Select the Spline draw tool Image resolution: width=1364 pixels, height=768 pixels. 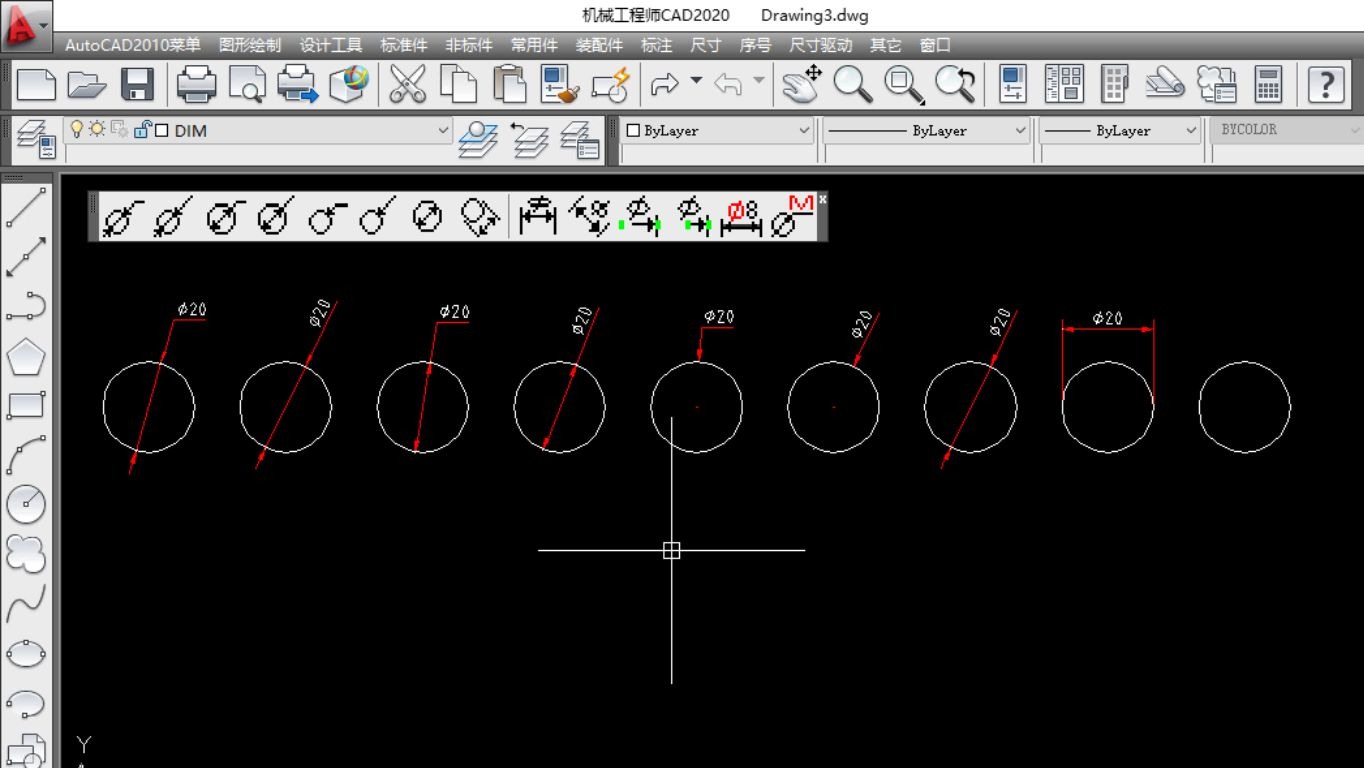(x=26, y=603)
